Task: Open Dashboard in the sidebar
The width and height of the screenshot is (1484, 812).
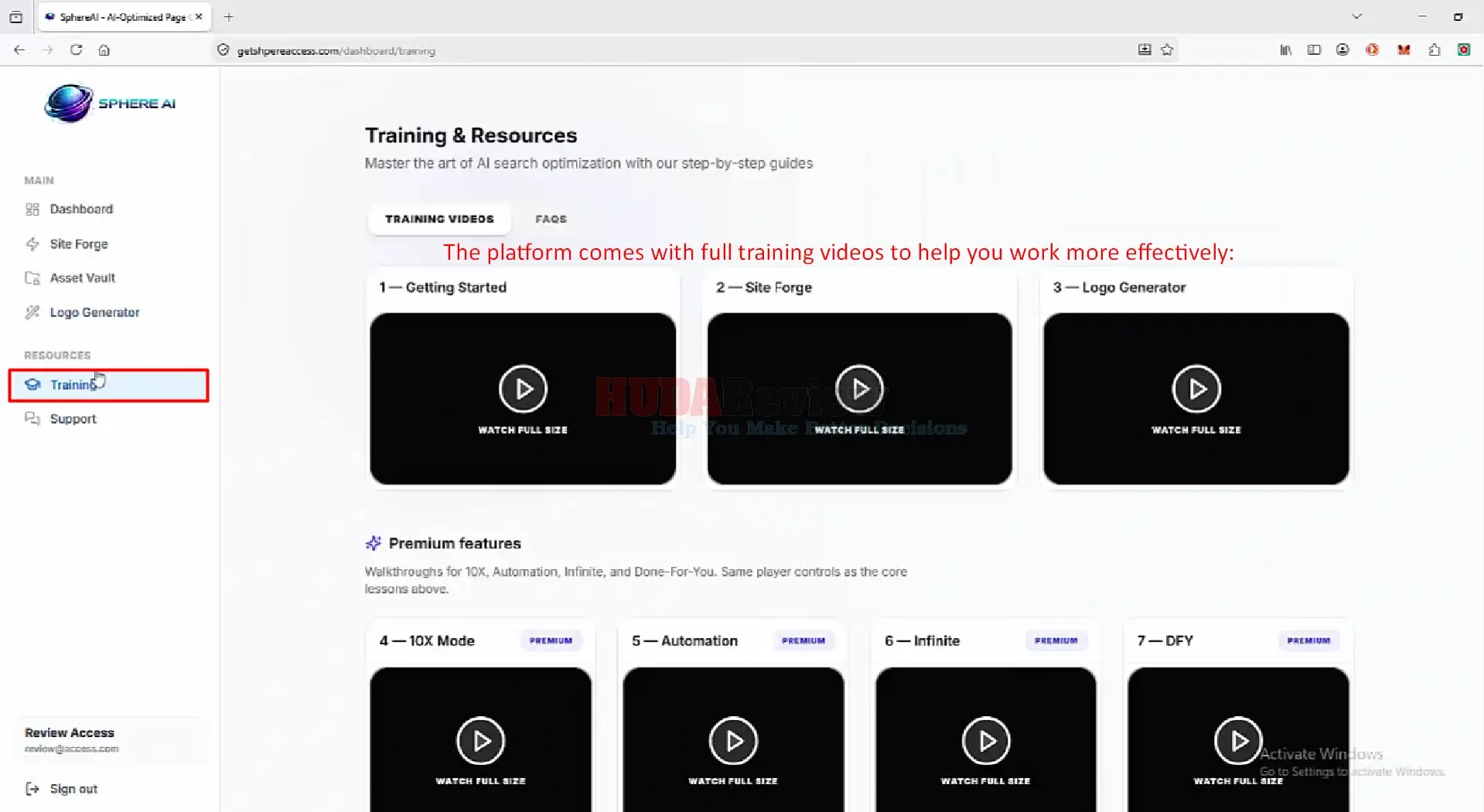Action: [x=81, y=209]
